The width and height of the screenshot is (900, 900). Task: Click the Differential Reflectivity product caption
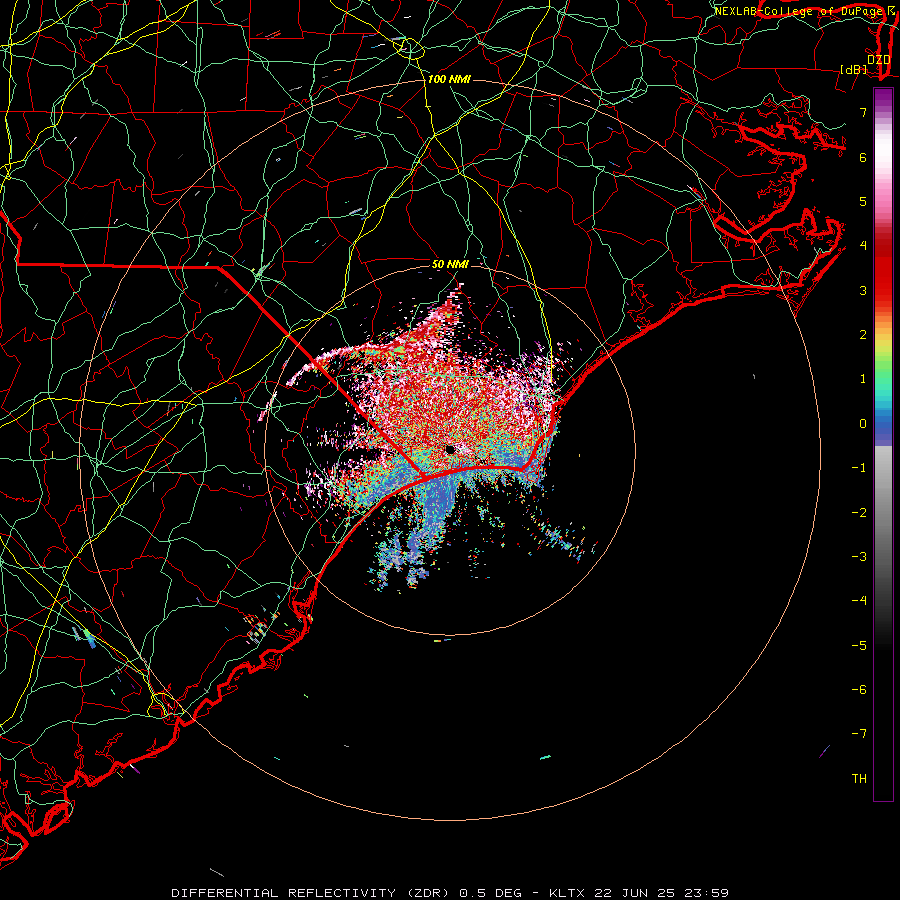tap(450, 893)
